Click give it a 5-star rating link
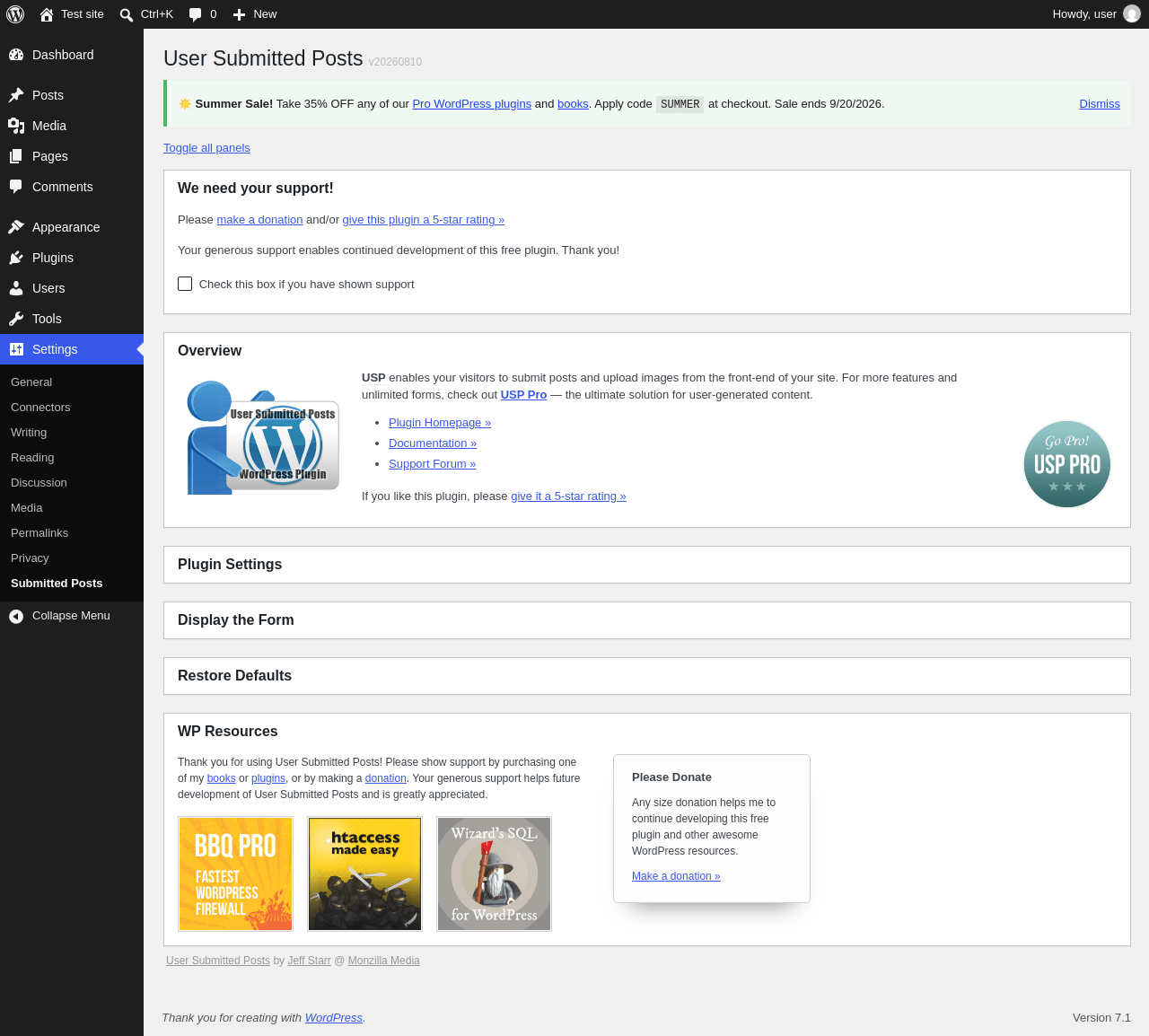1149x1036 pixels. tap(568, 496)
